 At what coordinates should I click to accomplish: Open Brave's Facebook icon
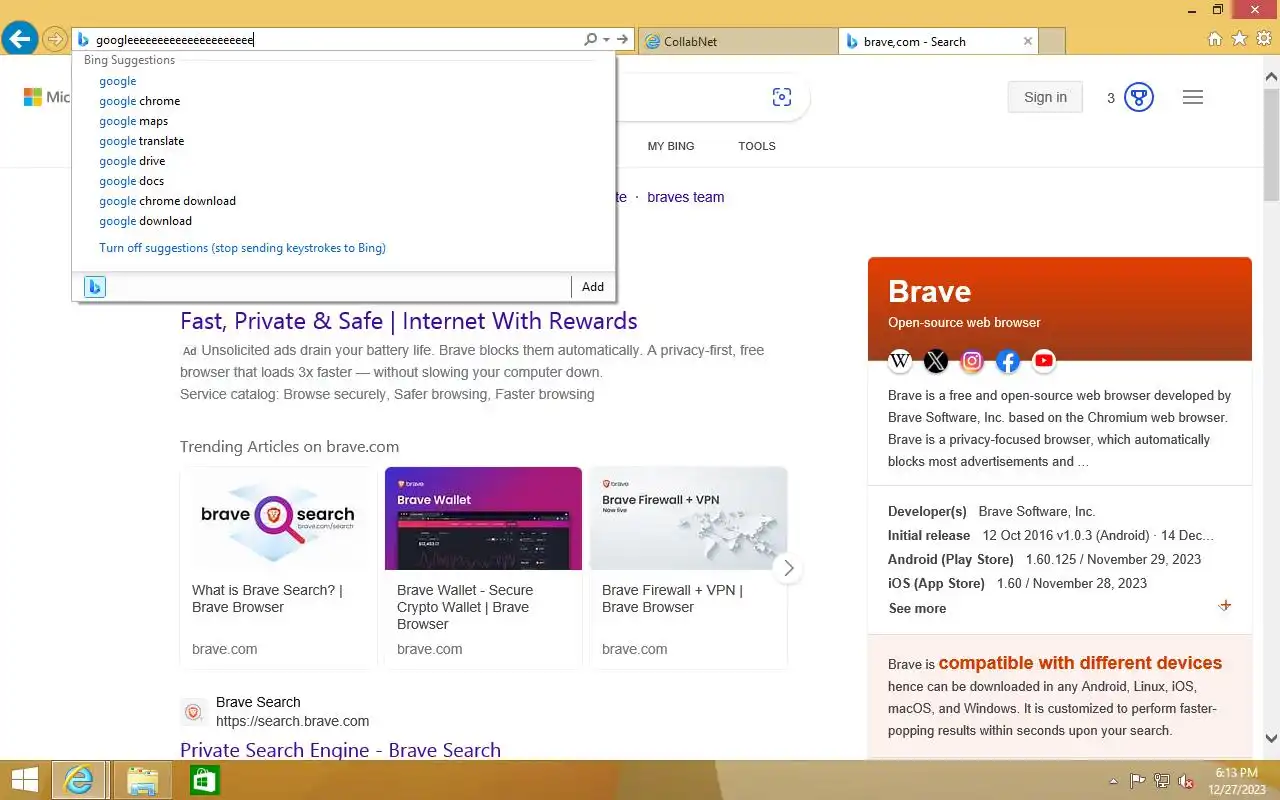[x=1008, y=361]
